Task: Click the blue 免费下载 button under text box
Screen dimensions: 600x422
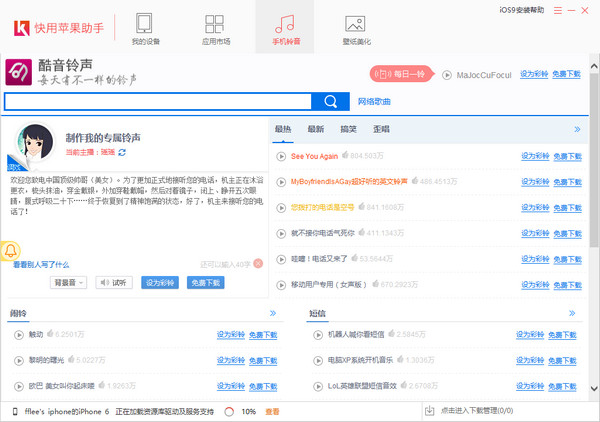Action: [205, 282]
